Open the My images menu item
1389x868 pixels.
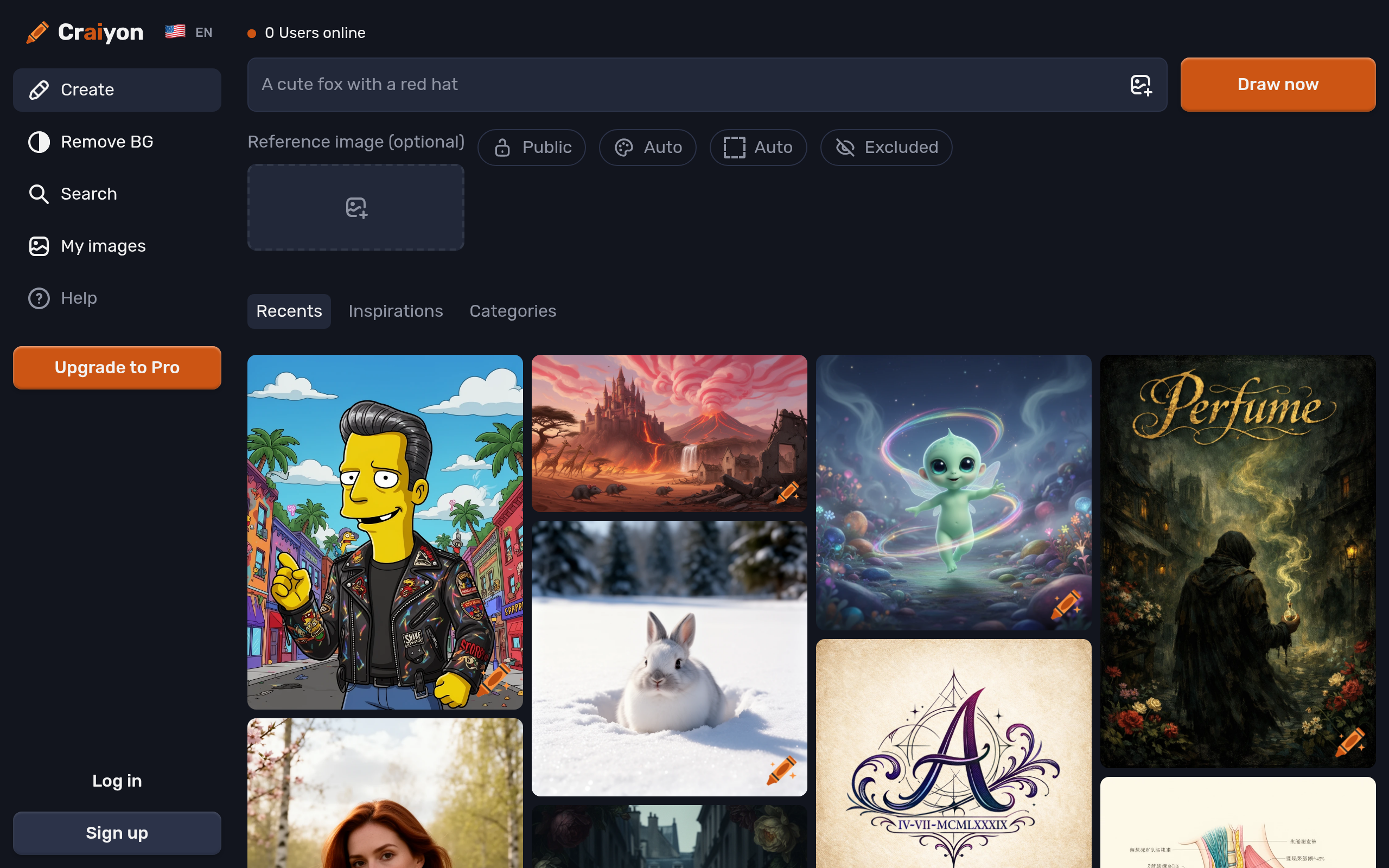[117, 246]
